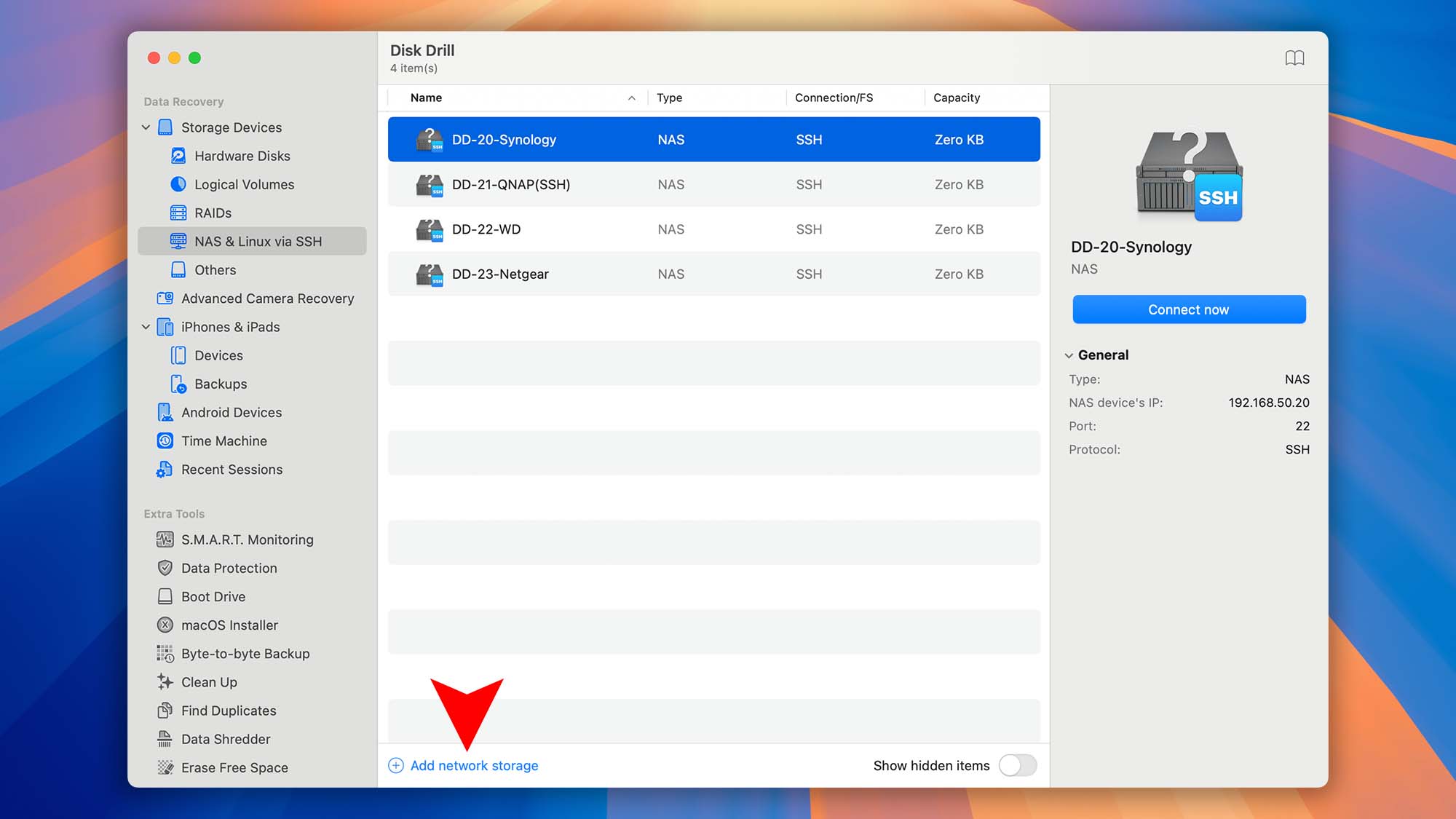
Task: Click the Logical Volumes pie icon
Action: coord(178,184)
